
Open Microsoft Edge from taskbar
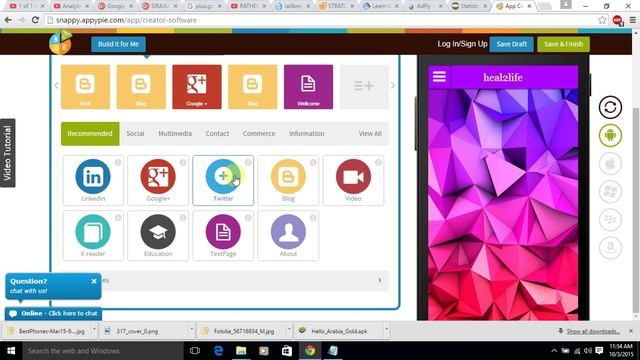tap(218, 351)
